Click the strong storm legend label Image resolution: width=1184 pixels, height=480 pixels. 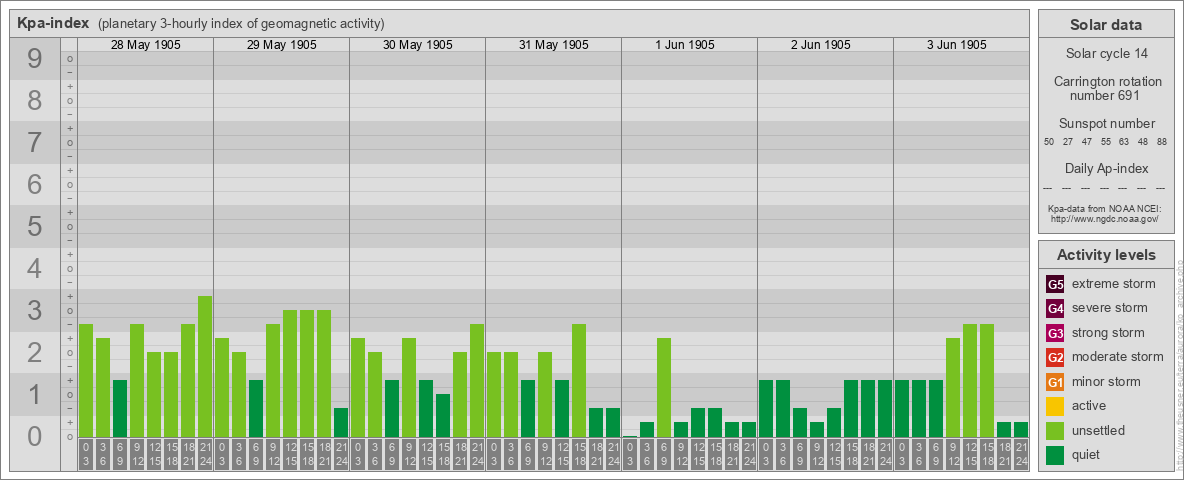click(1108, 333)
